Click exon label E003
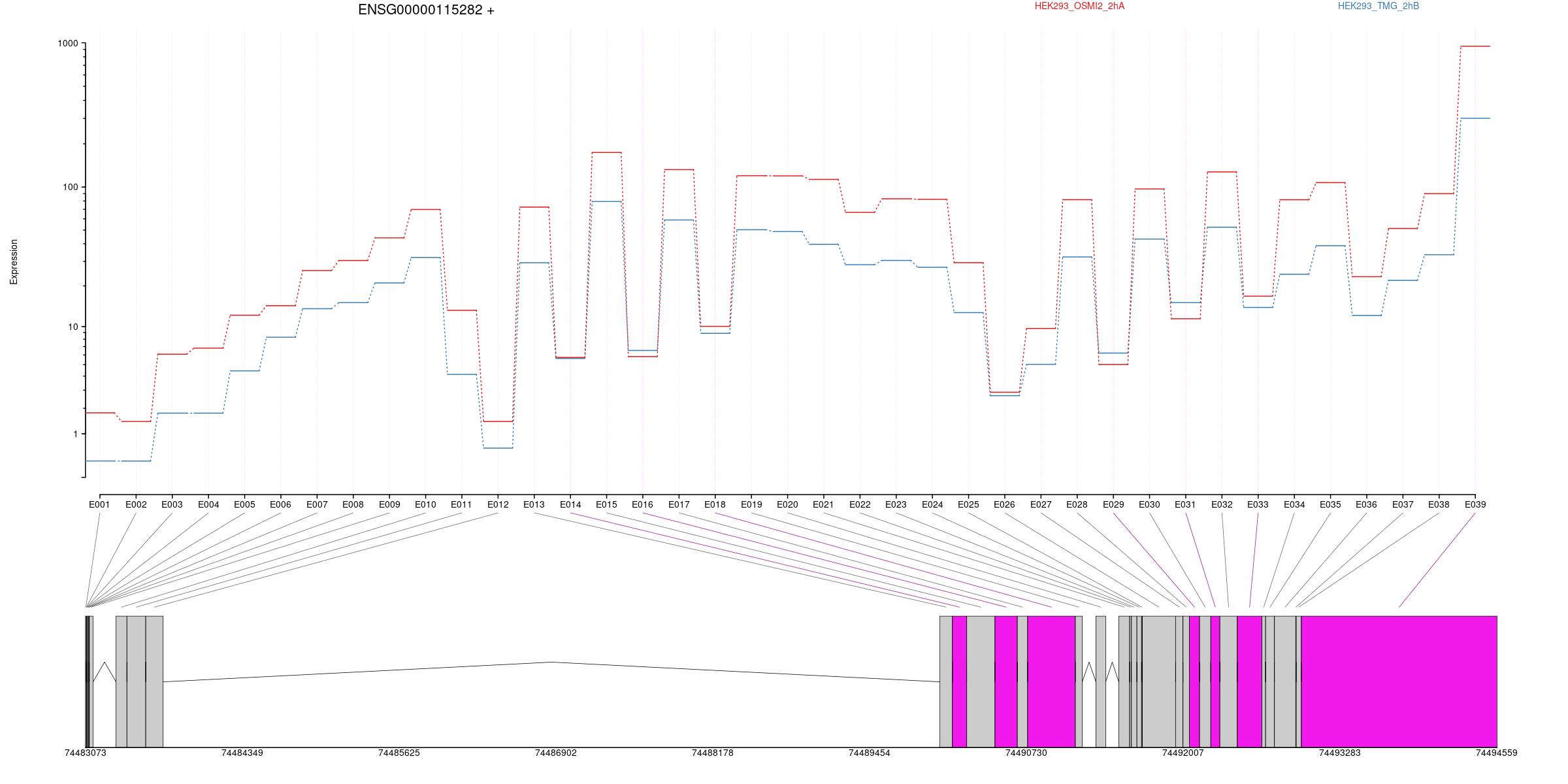This screenshot has width=1568, height=784. [172, 504]
